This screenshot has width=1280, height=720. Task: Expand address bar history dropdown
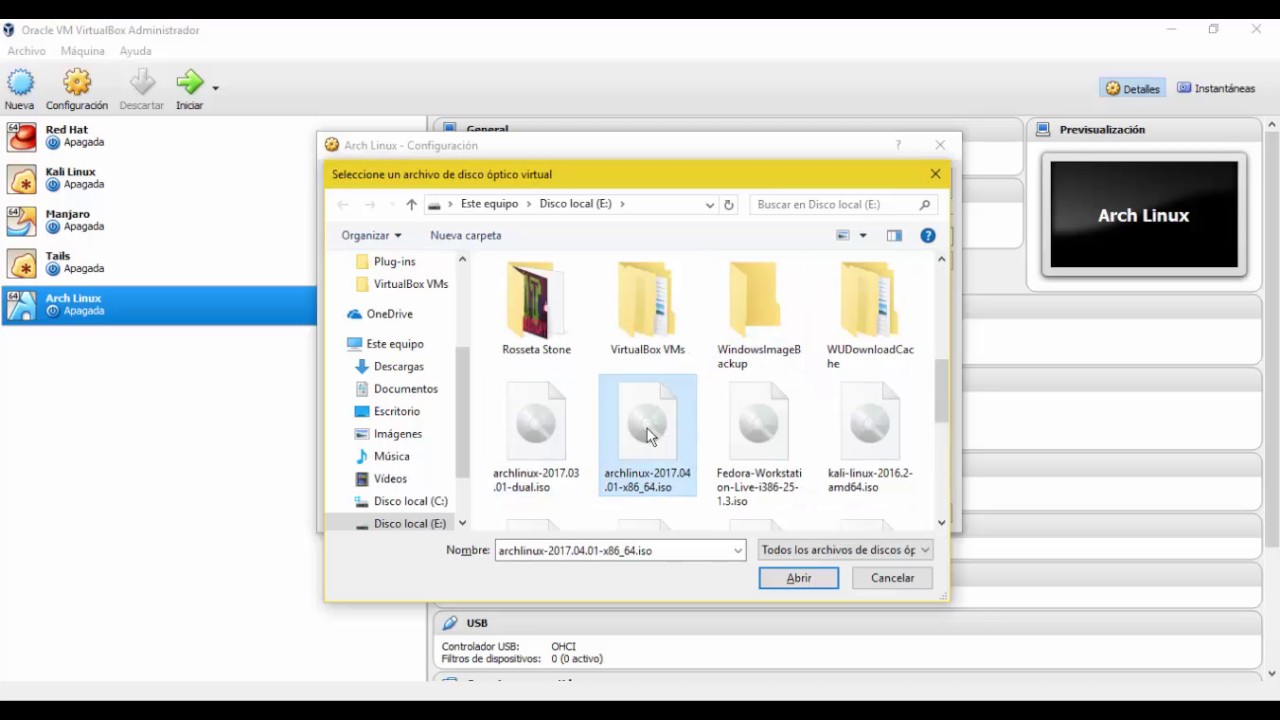710,204
